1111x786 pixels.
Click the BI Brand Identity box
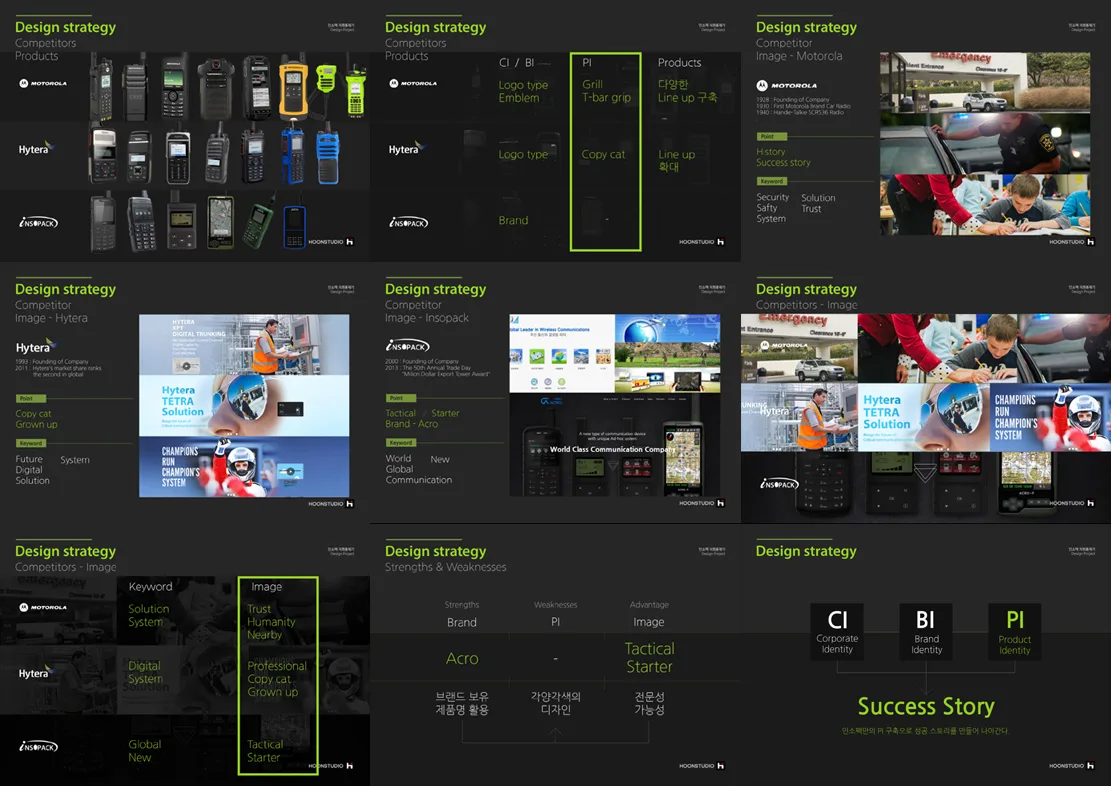pyautogui.click(x=926, y=630)
